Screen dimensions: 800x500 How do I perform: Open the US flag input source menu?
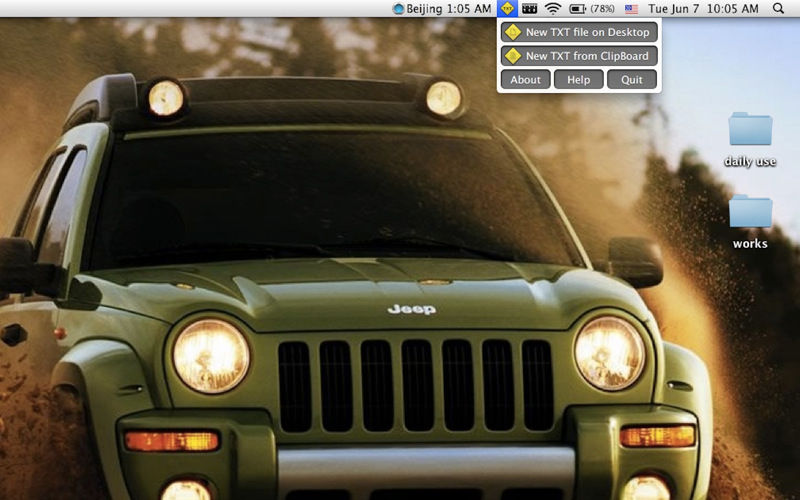pos(631,9)
